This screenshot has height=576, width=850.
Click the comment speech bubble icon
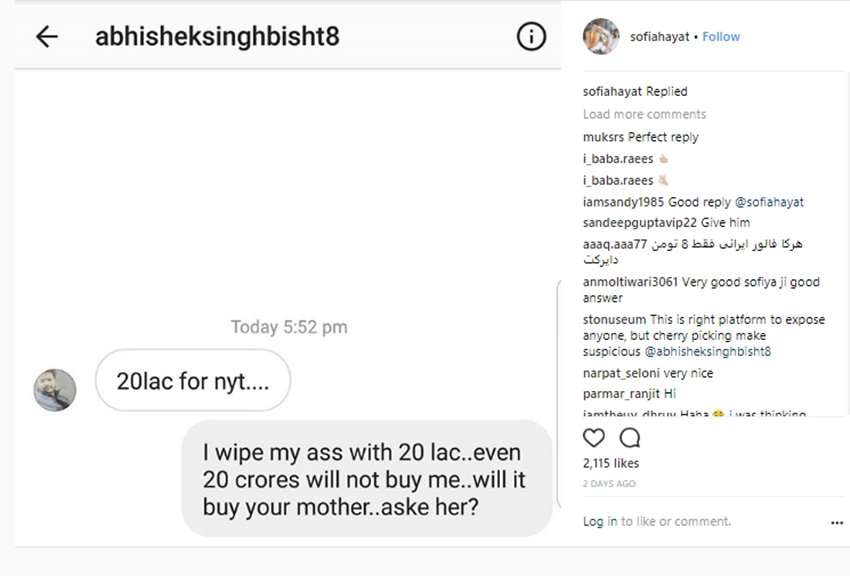pos(630,438)
